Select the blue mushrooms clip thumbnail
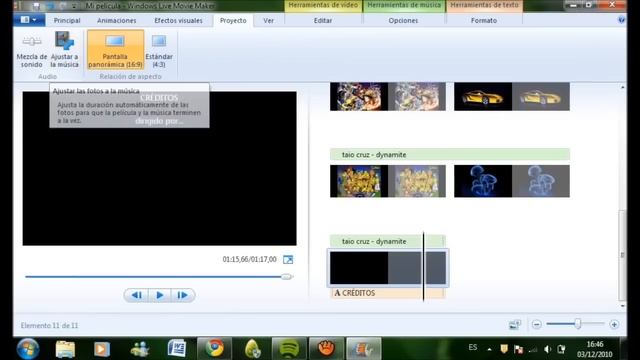Screen dimensions: 640x360 [512, 181]
